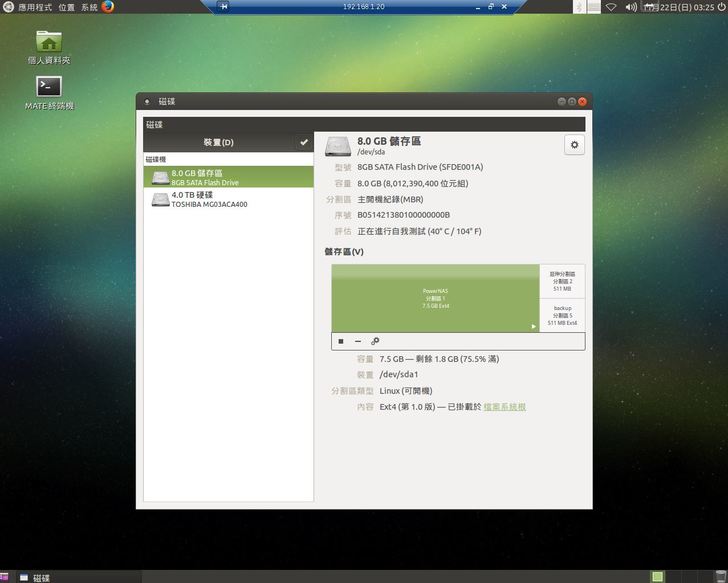Viewport: 728px width, 583px height.
Task: Open MATE 終端機 desktop icon
Action: (49, 87)
